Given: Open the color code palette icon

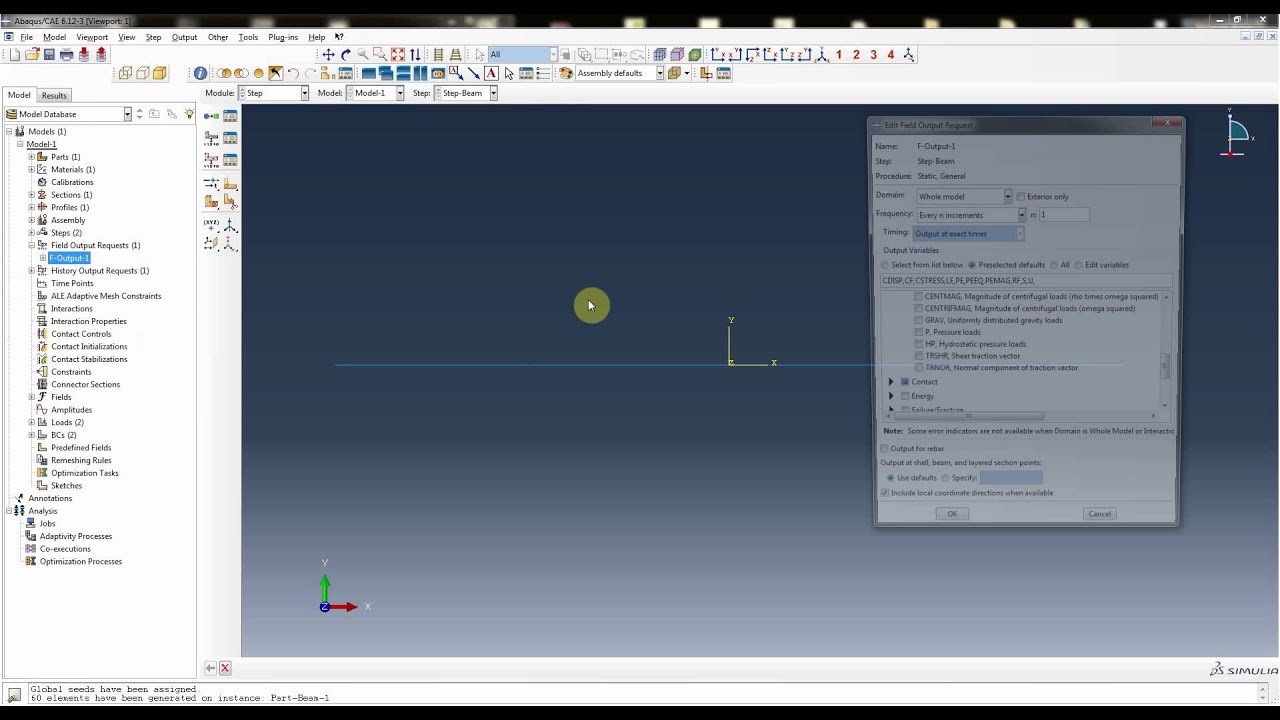Looking at the screenshot, I should click(x=566, y=73).
